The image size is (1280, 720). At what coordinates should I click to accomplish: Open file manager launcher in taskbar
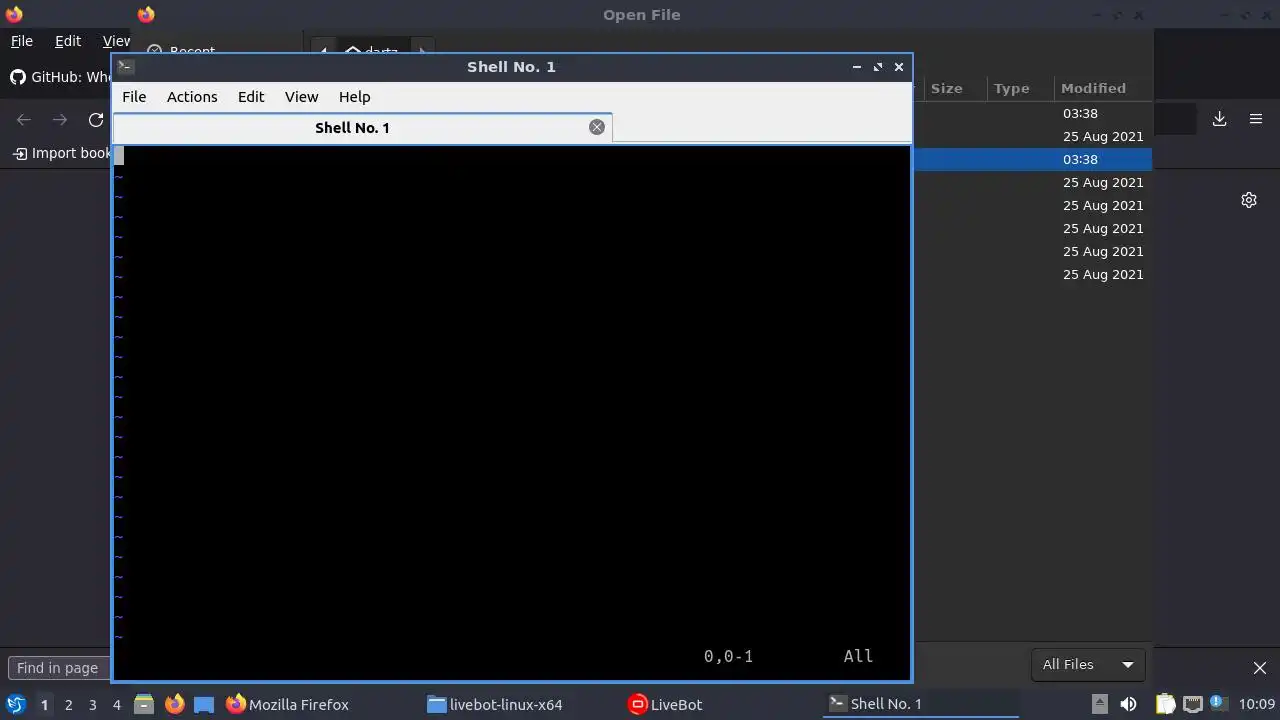click(x=144, y=704)
